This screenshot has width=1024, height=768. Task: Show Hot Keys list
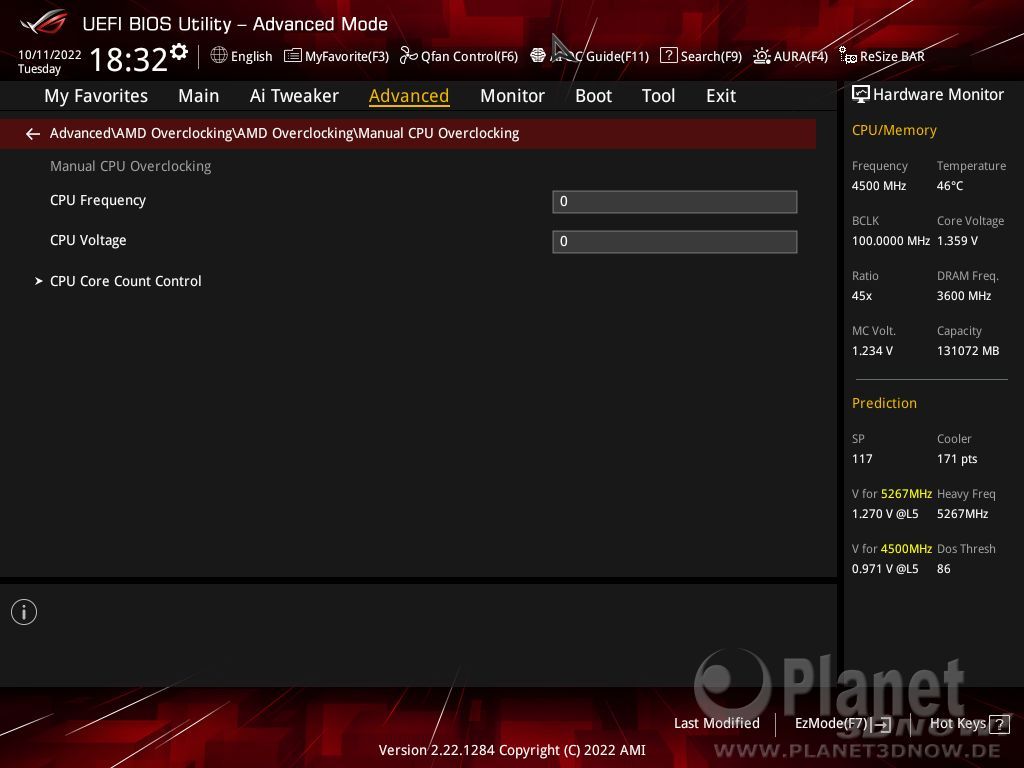coord(957,724)
